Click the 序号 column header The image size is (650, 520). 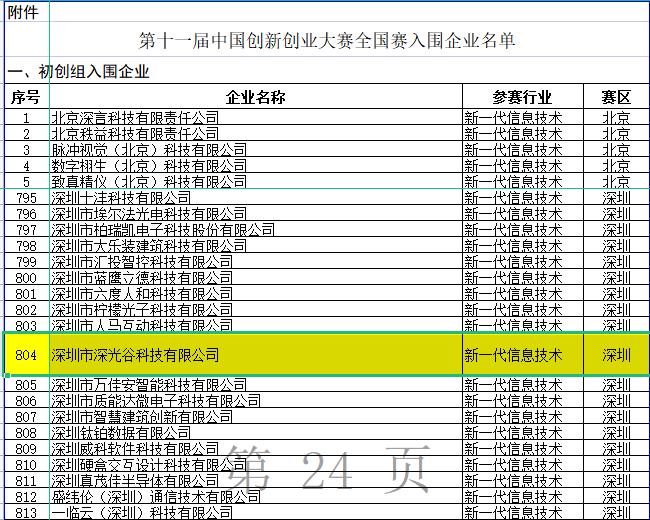point(25,97)
